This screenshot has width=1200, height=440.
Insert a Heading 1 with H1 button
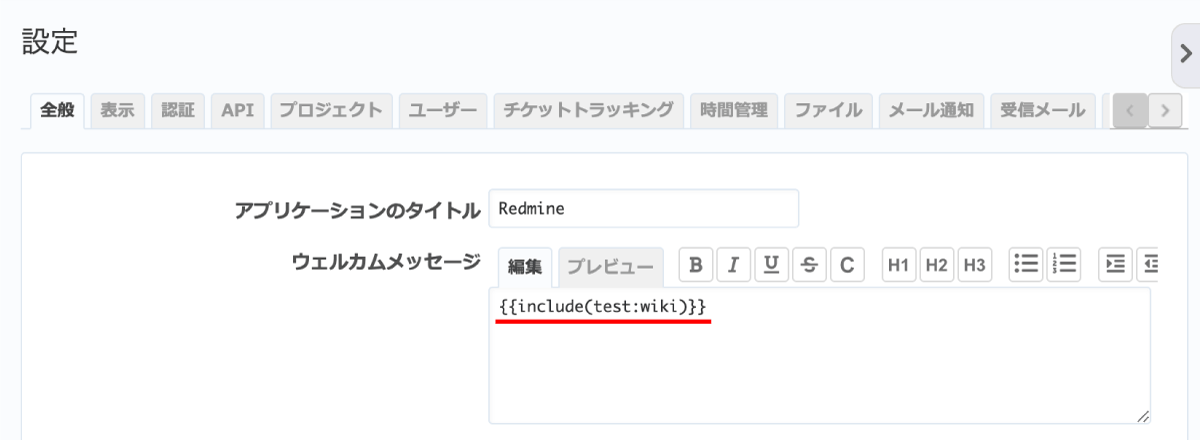coord(898,265)
